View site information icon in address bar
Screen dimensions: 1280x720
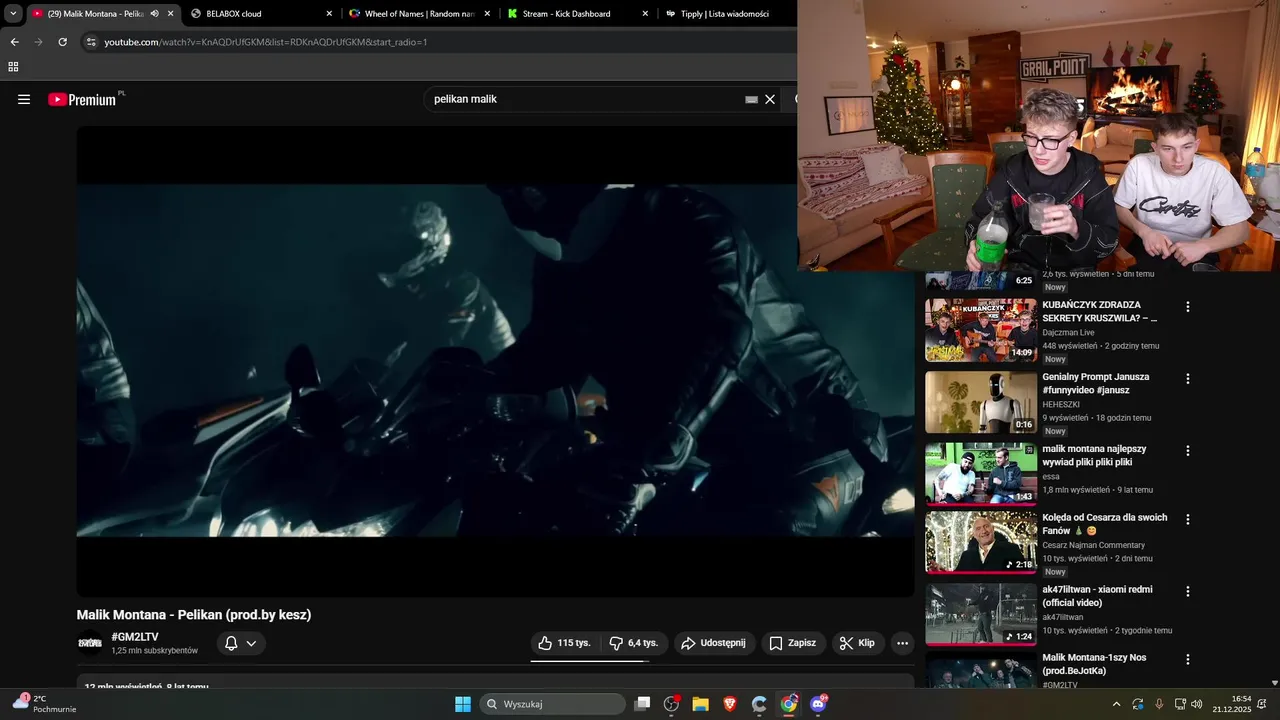coord(91,42)
